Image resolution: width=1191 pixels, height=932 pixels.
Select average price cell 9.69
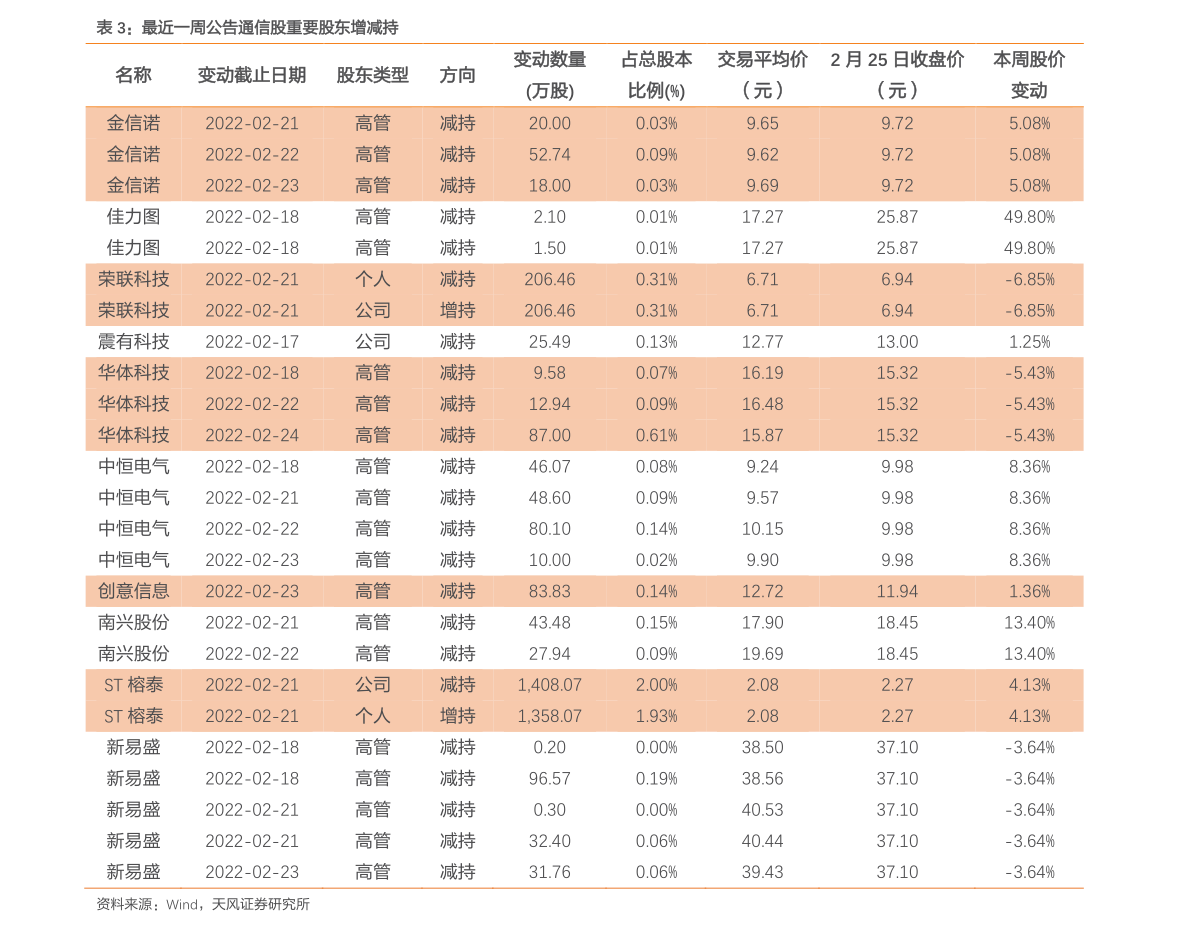[762, 185]
